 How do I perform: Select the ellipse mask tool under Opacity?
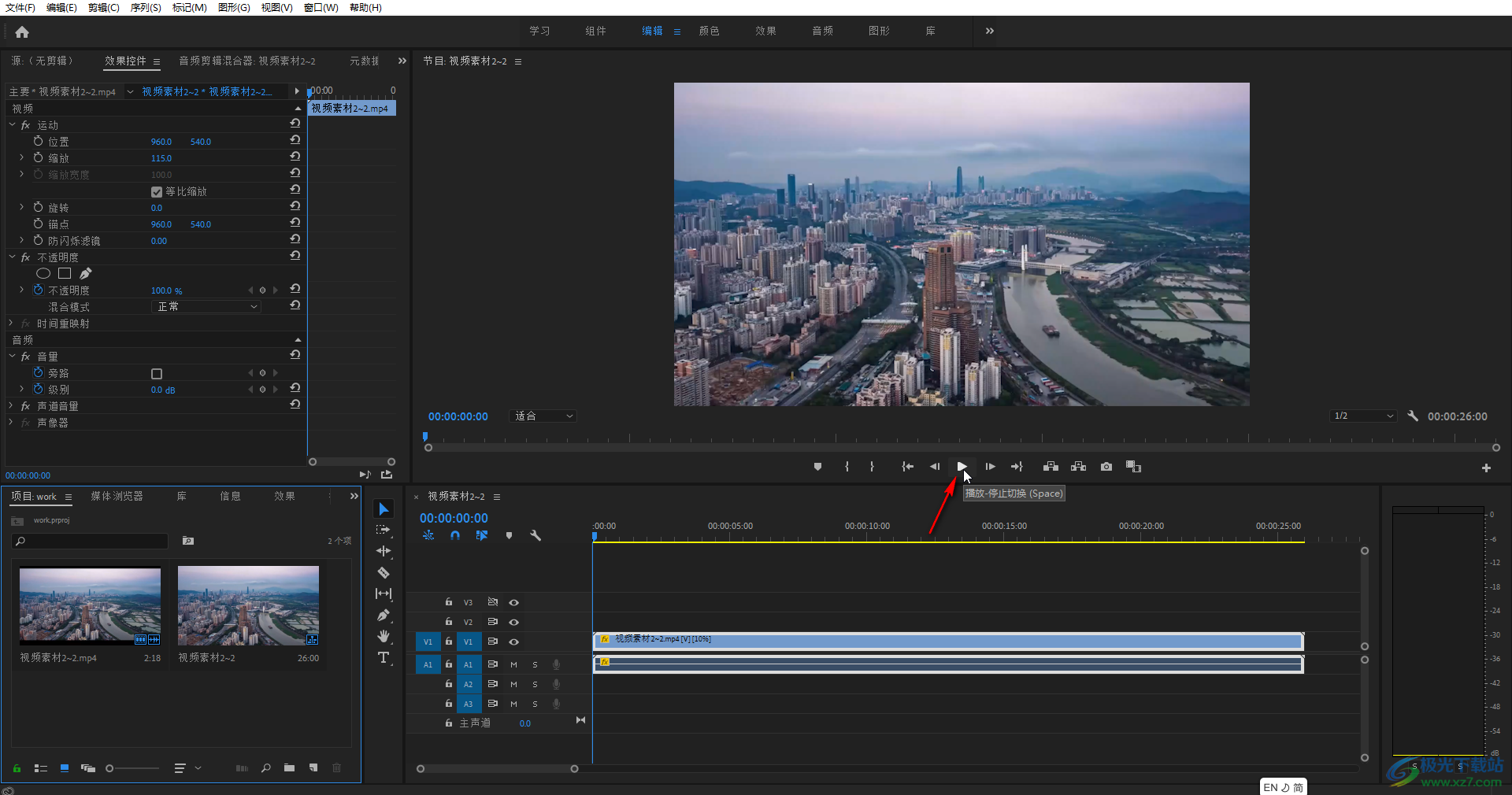[x=43, y=273]
